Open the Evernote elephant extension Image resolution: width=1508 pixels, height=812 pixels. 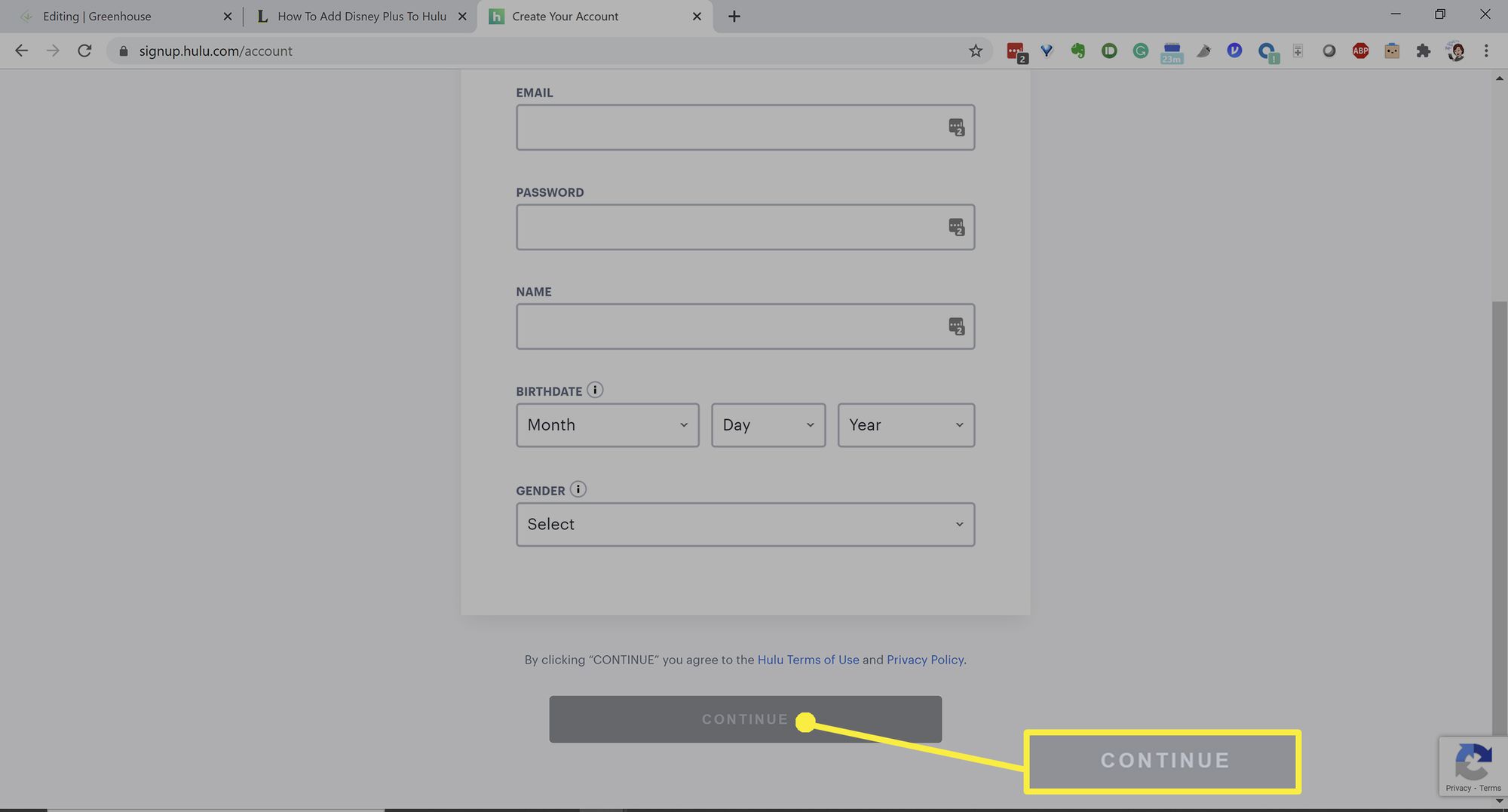click(1078, 51)
